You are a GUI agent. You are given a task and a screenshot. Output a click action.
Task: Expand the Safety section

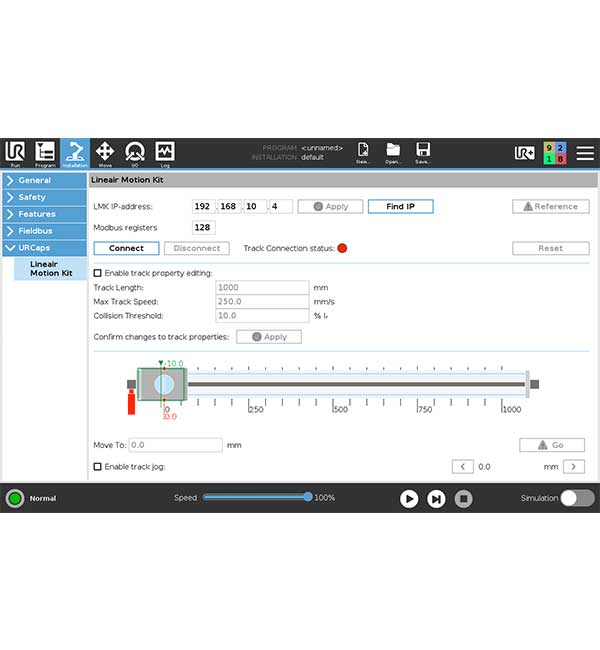tap(45, 197)
